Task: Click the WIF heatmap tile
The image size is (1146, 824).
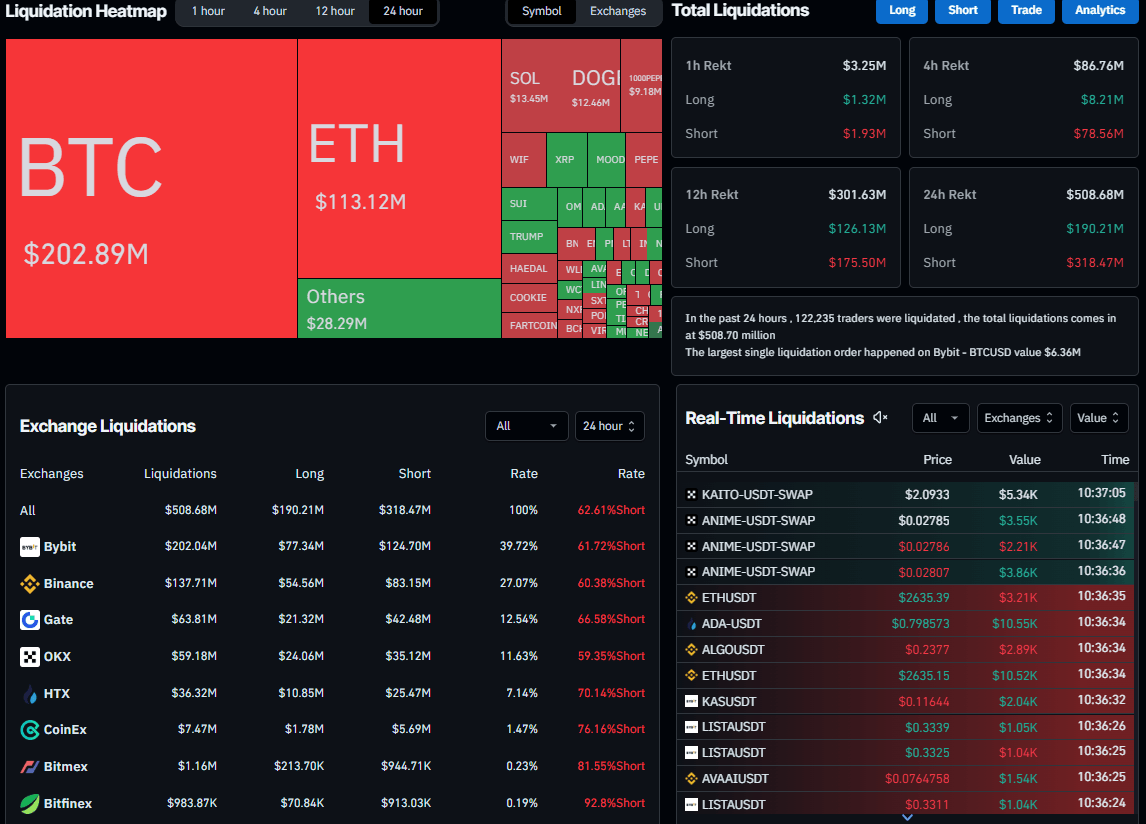Action: pos(524,159)
